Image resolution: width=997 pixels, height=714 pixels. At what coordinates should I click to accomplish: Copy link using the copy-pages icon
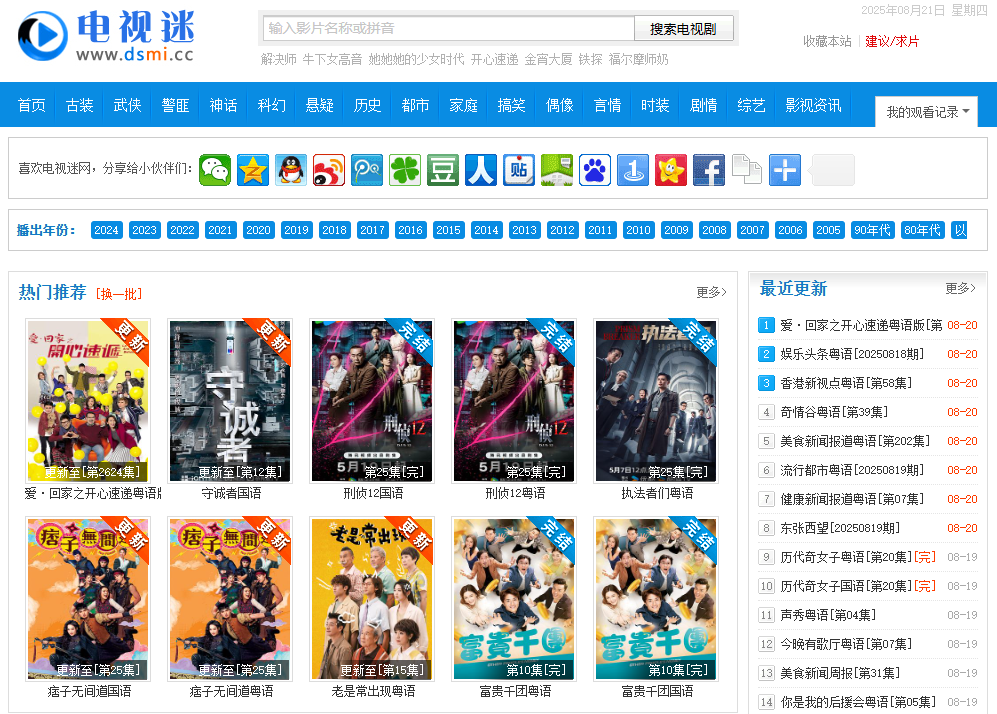[x=747, y=170]
